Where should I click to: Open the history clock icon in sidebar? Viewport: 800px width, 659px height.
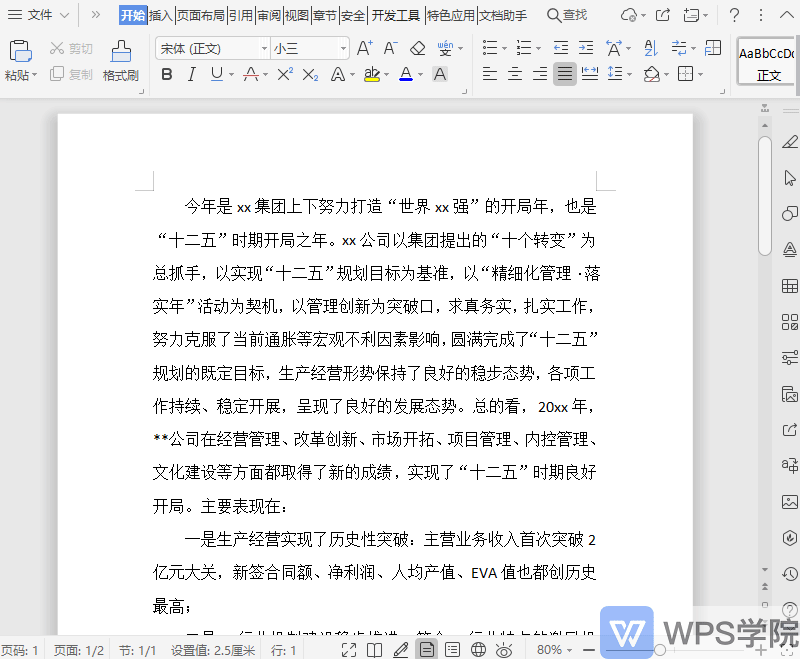point(790,574)
